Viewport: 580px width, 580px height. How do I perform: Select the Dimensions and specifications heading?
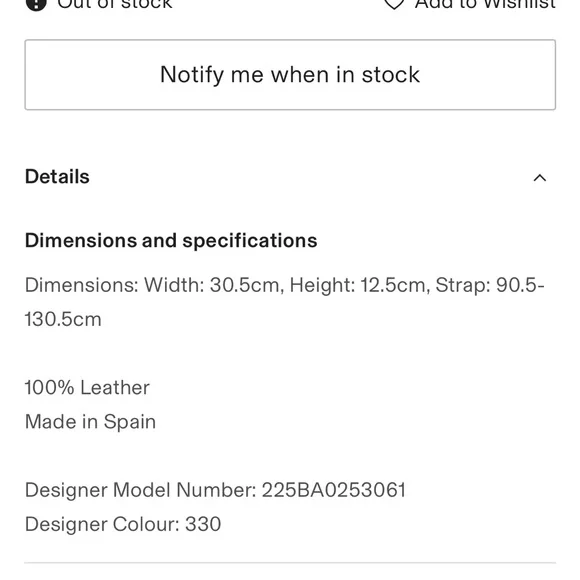pos(171,241)
